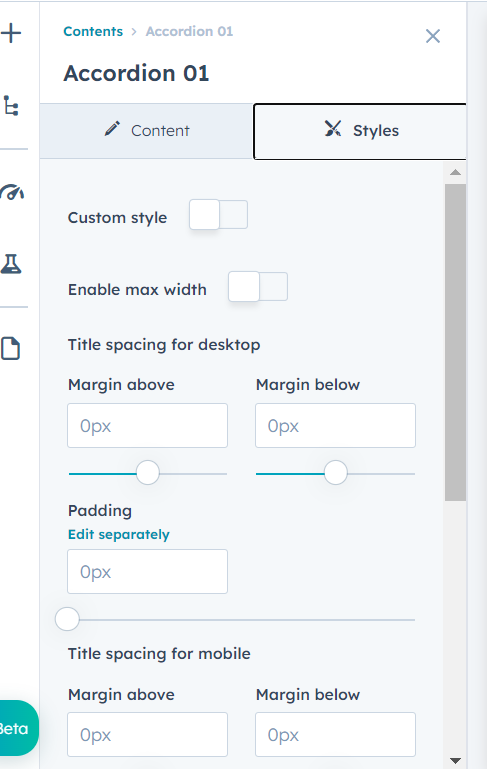Close the Accordion 01 panel
The height and width of the screenshot is (769, 487).
coord(433,36)
